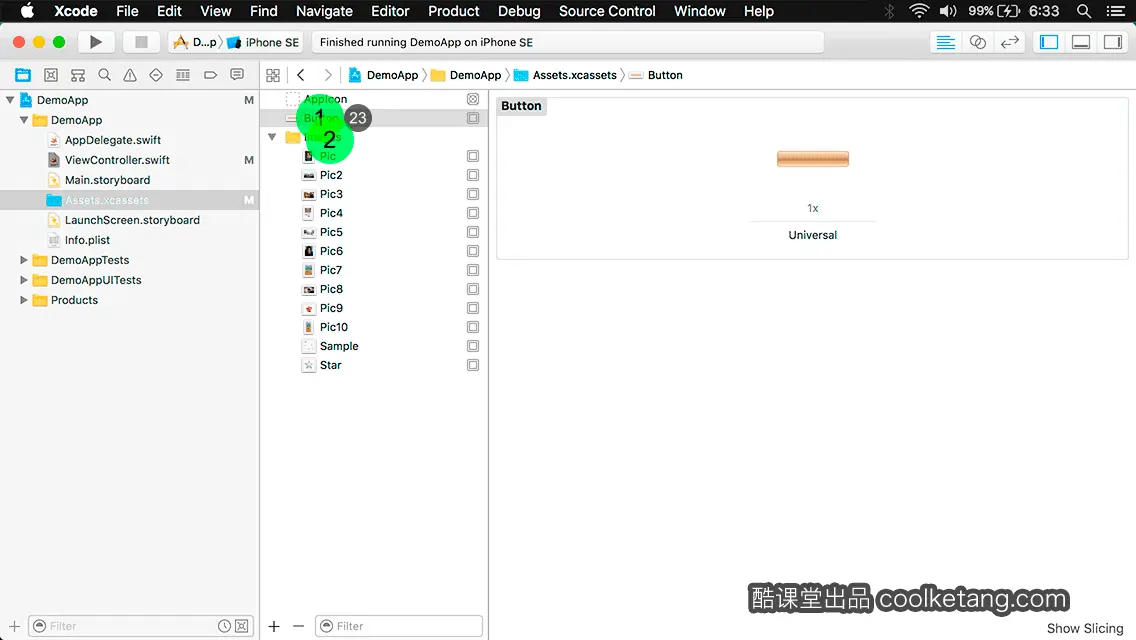Open the Editor menu
Screen dimensions: 1136x640
point(390,11)
